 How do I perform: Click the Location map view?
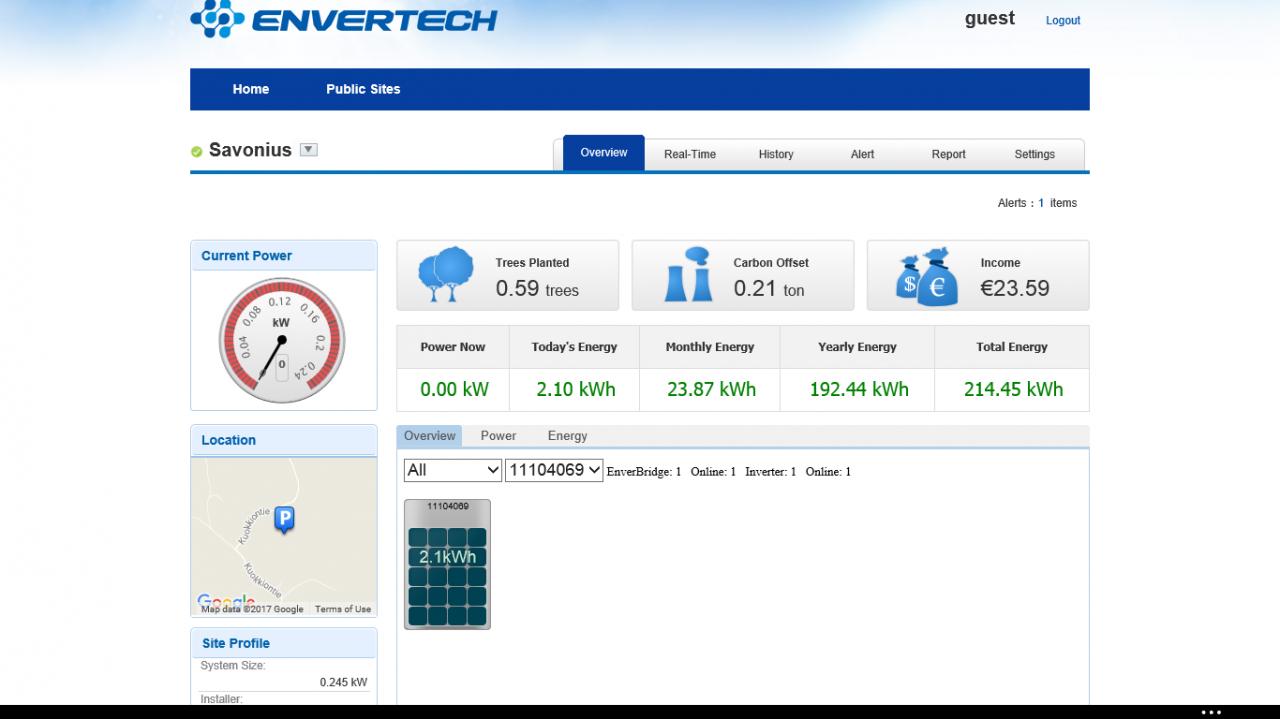click(284, 536)
